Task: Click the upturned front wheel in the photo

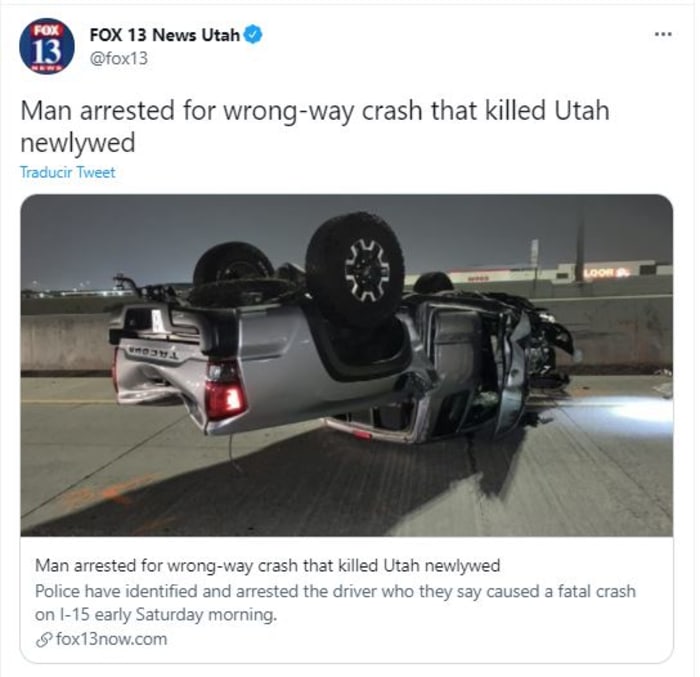Action: [356, 268]
